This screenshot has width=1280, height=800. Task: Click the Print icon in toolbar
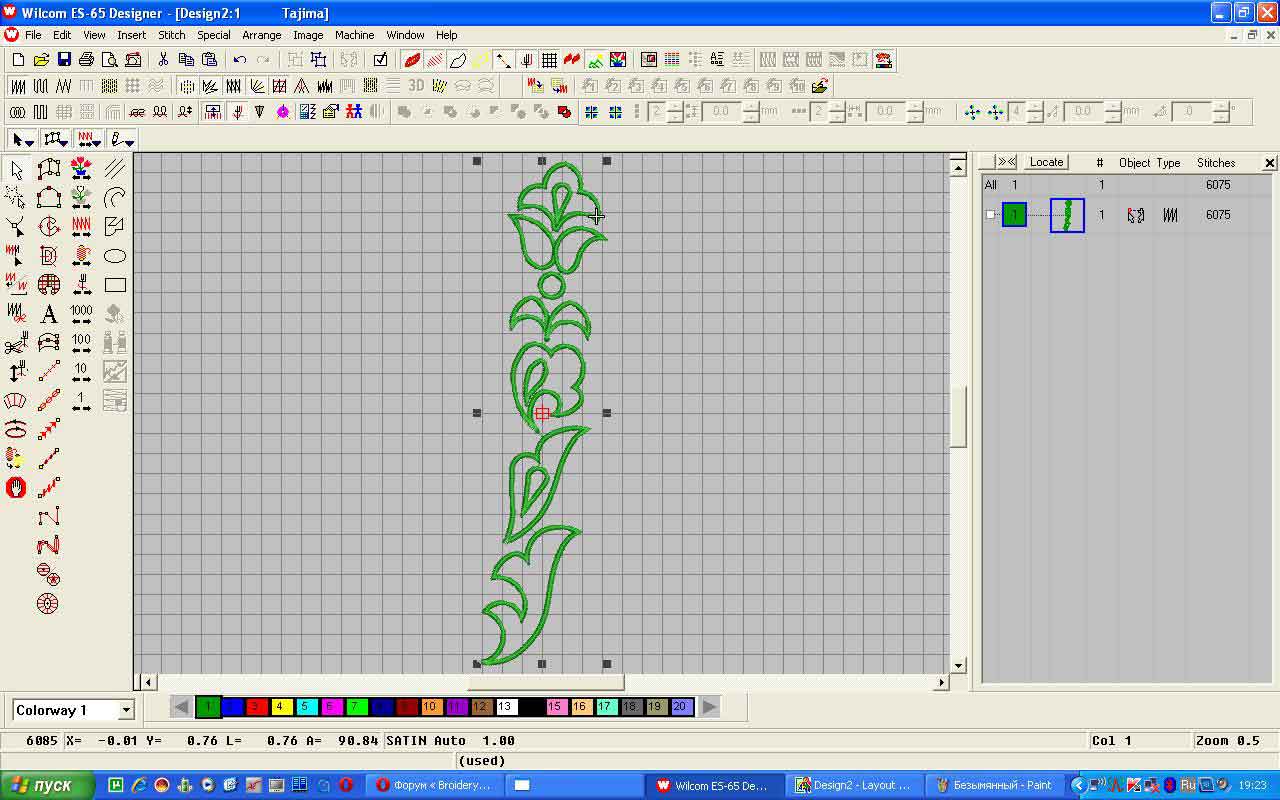(x=87, y=60)
